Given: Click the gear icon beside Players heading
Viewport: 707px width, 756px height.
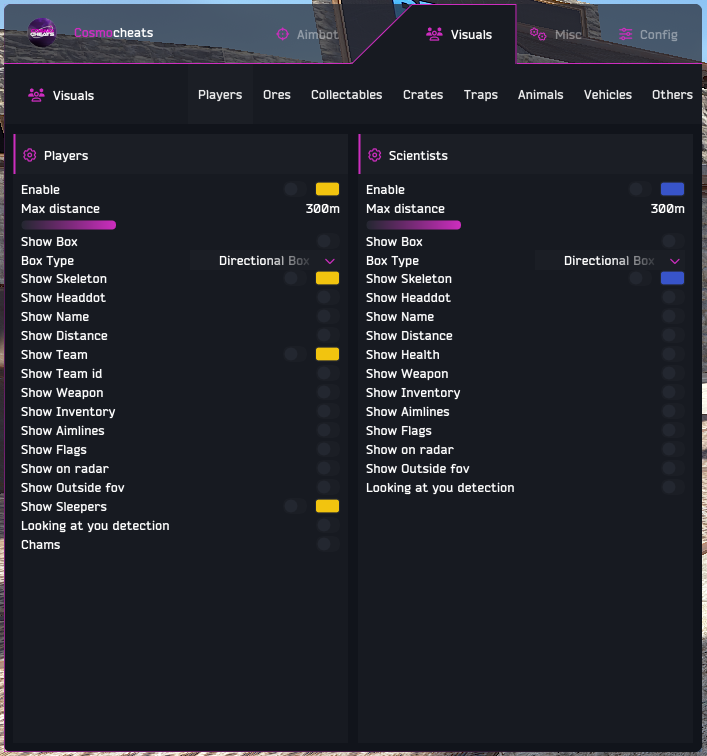Looking at the screenshot, I should coord(30,155).
